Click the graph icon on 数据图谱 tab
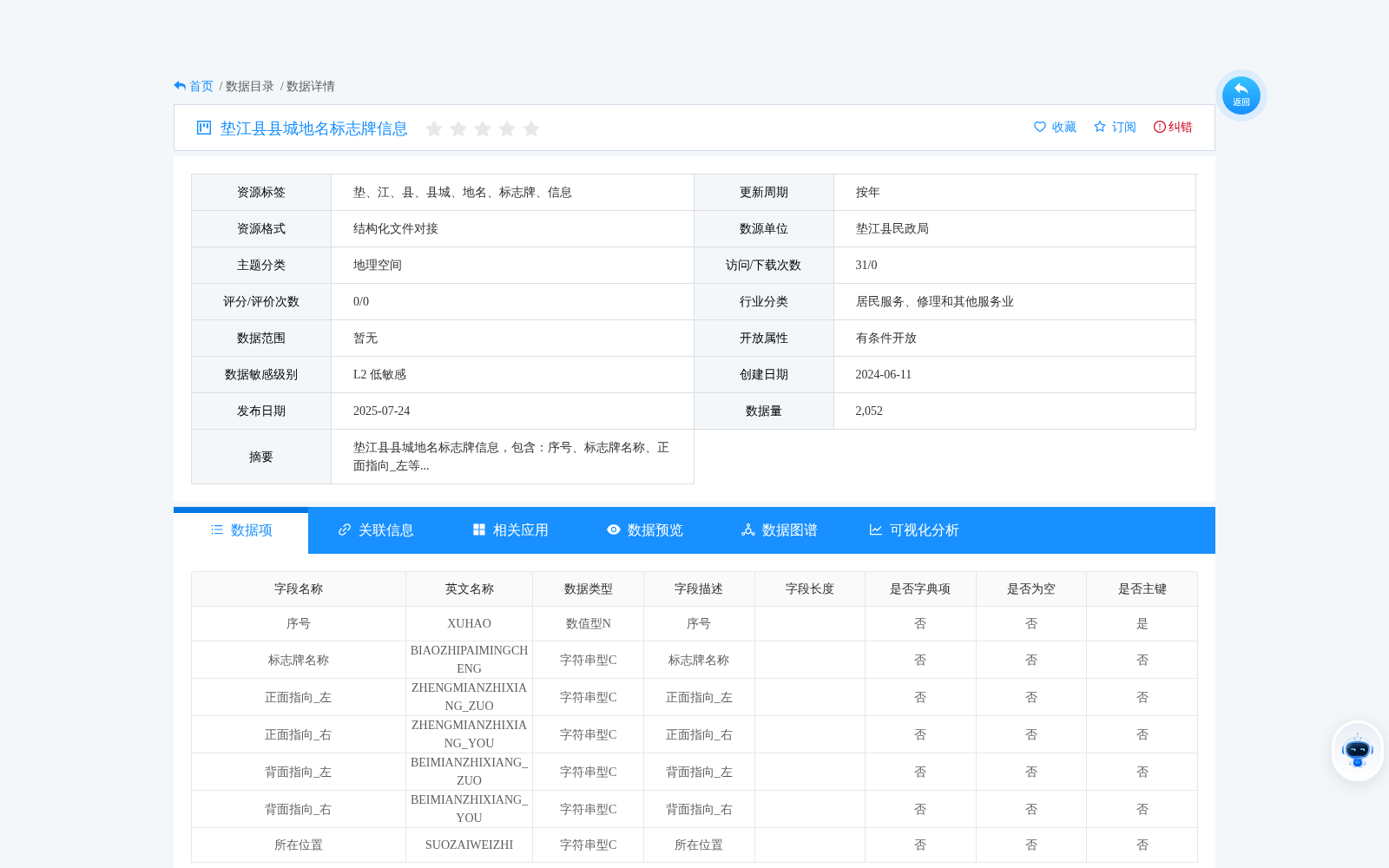The width and height of the screenshot is (1389, 868). coord(748,529)
